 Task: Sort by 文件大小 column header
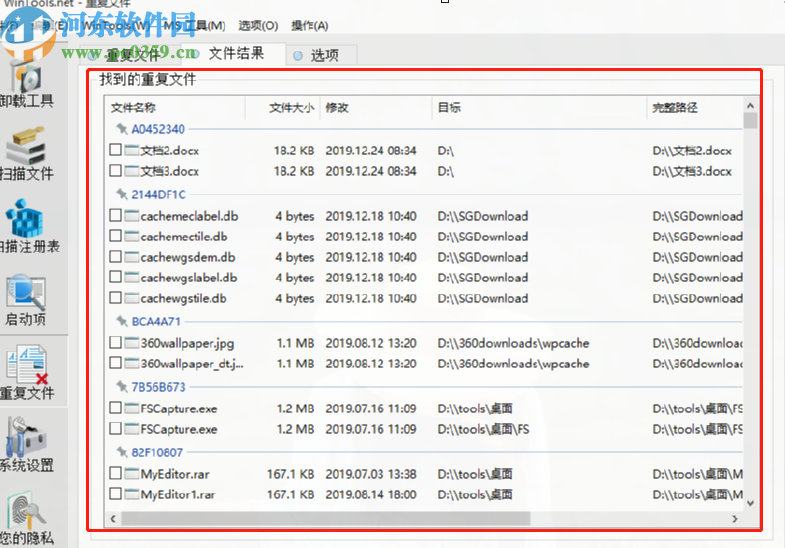click(x=291, y=108)
